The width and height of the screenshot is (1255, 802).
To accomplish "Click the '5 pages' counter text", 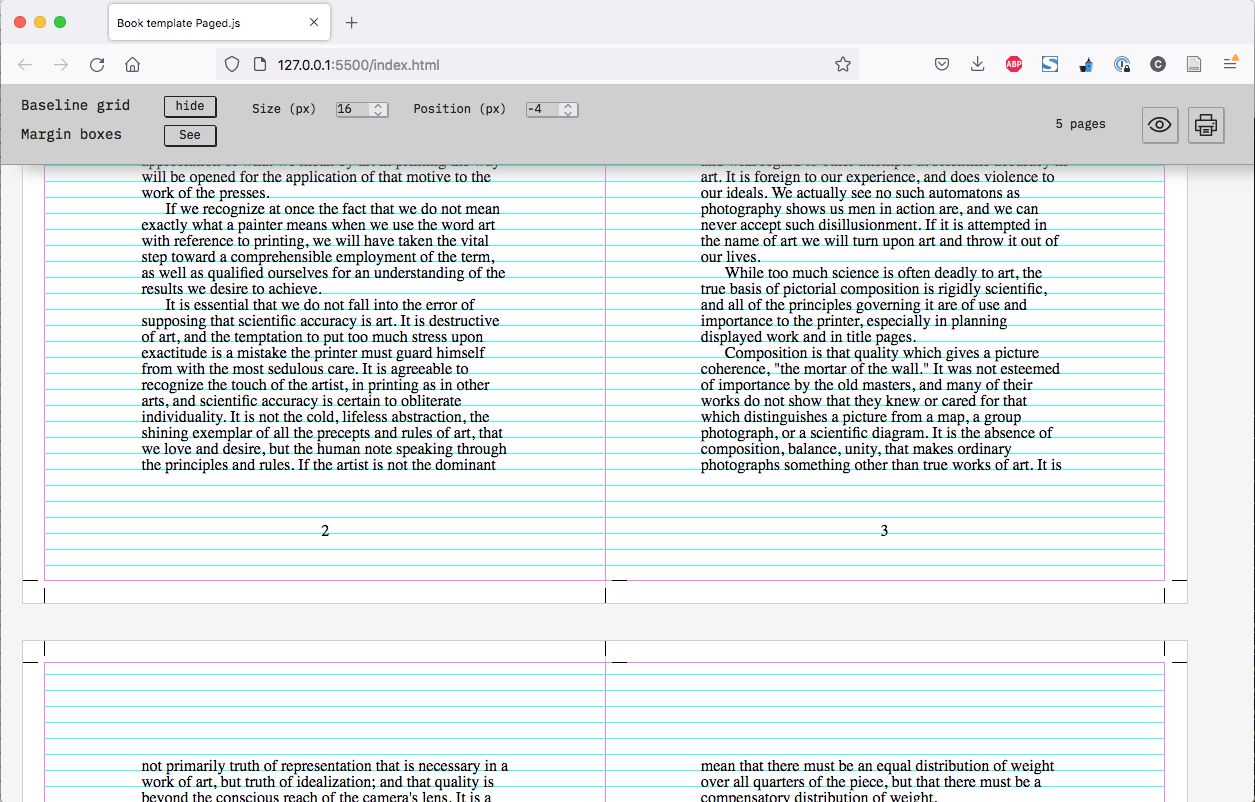I will click(1080, 124).
